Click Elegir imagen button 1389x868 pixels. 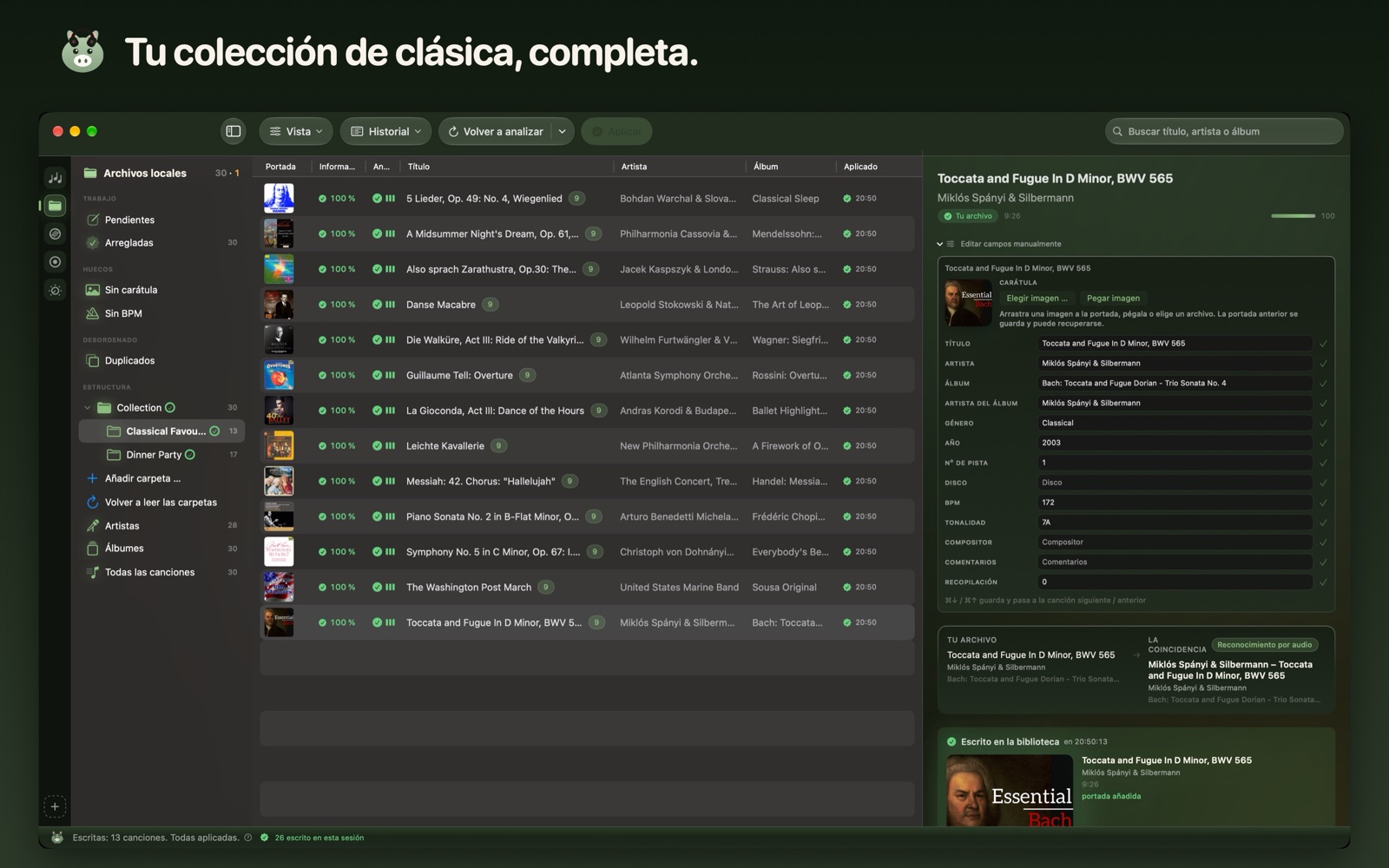[1037, 299]
